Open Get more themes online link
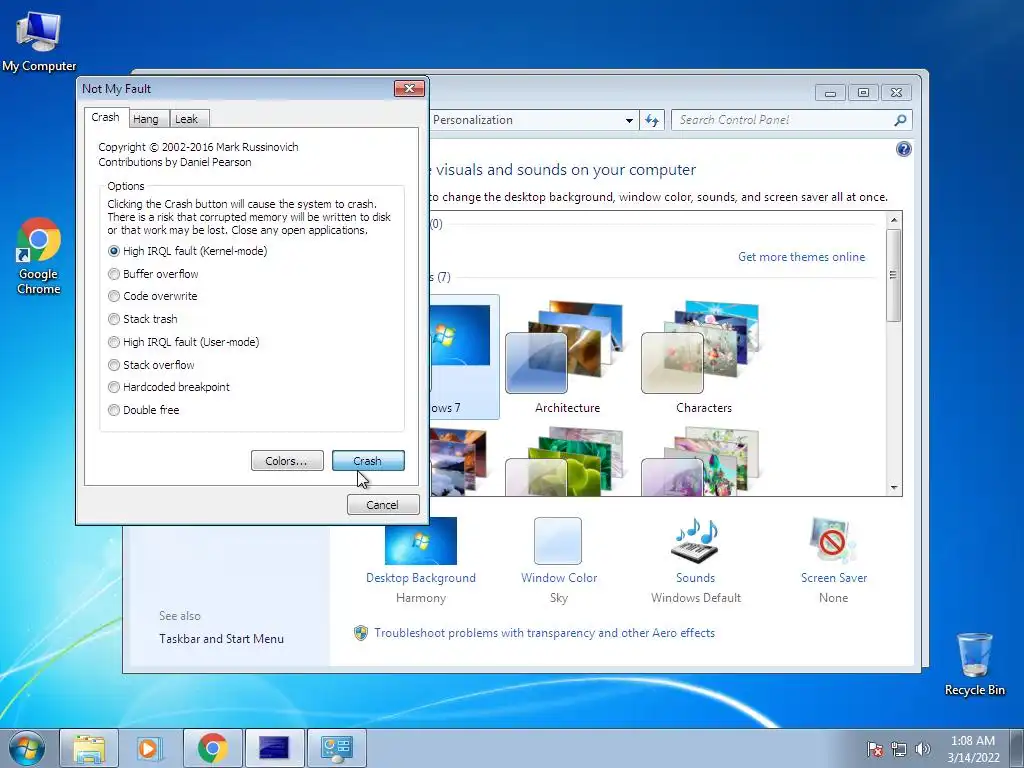 [x=801, y=257]
